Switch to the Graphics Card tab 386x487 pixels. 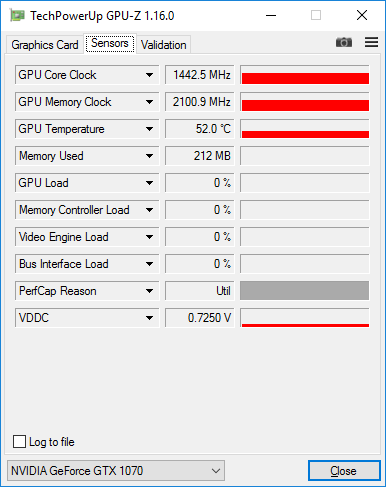pyautogui.click(x=45, y=45)
